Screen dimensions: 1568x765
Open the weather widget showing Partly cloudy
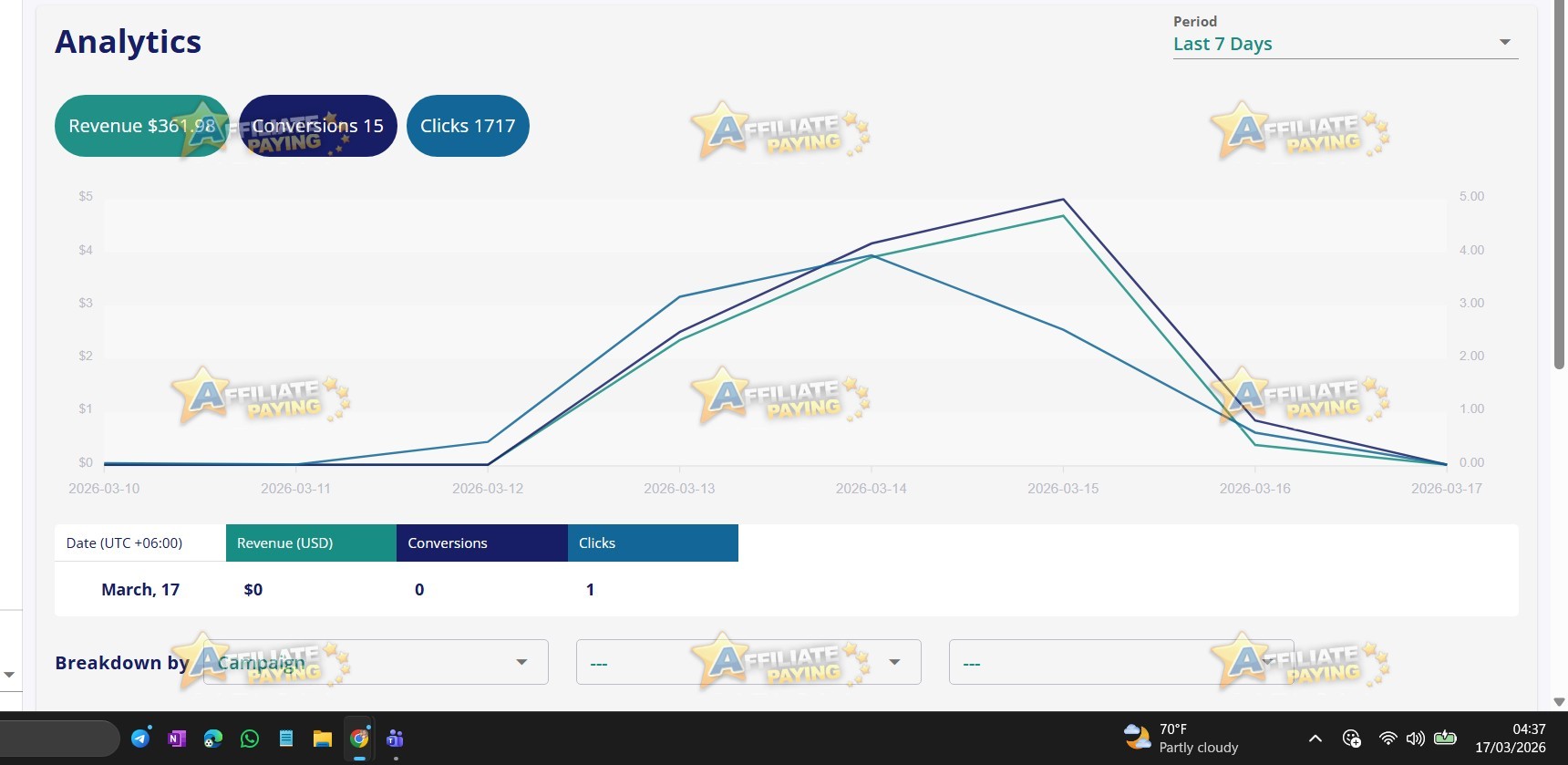1181,739
